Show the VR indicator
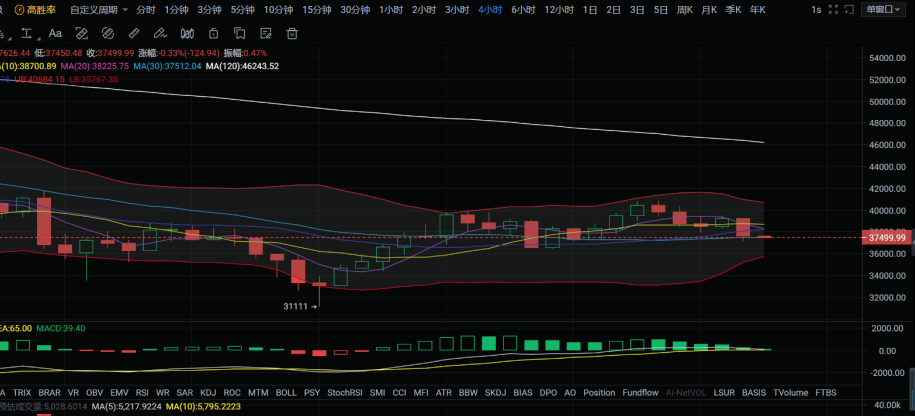Viewport: 915px width, 416px height. (x=73, y=393)
